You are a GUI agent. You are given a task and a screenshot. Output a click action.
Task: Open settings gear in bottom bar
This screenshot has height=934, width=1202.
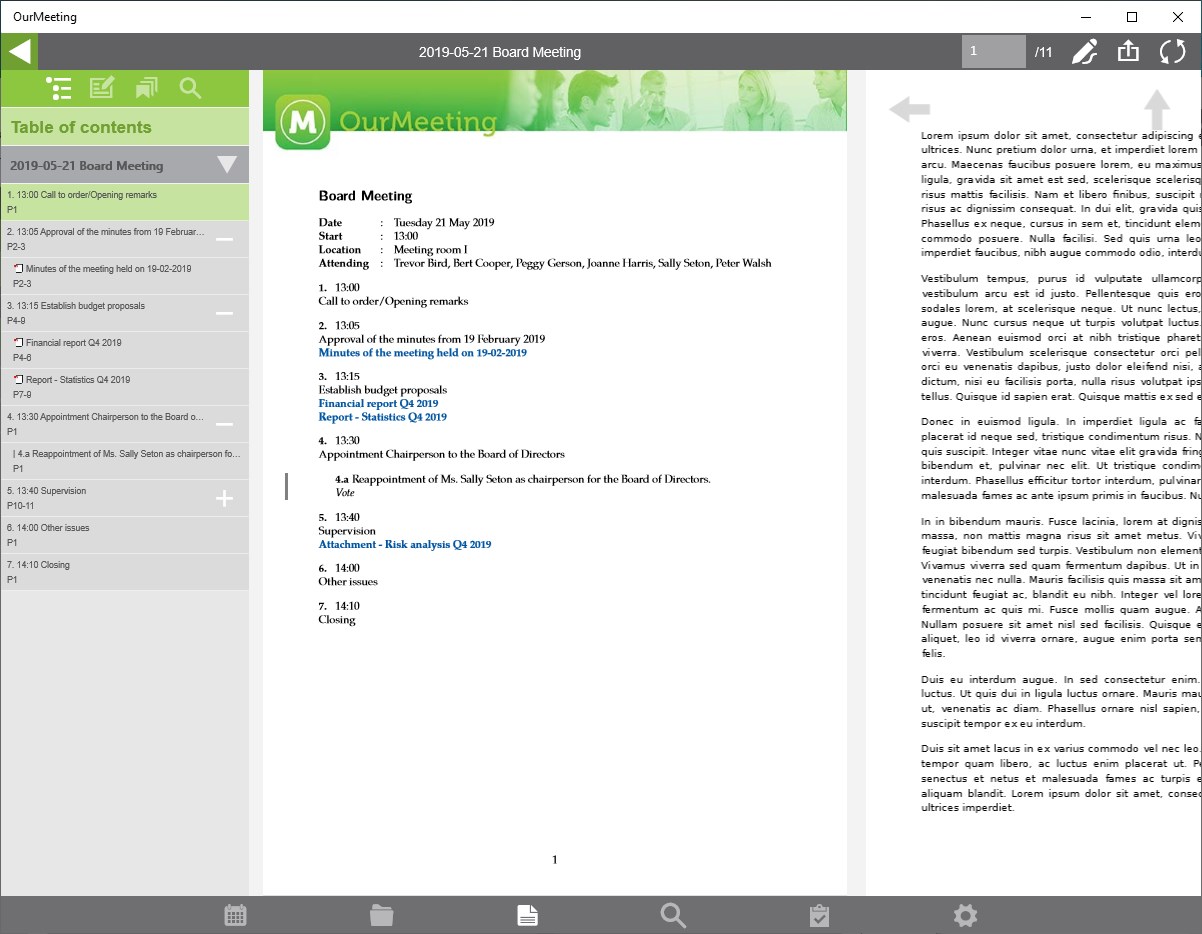[x=965, y=915]
